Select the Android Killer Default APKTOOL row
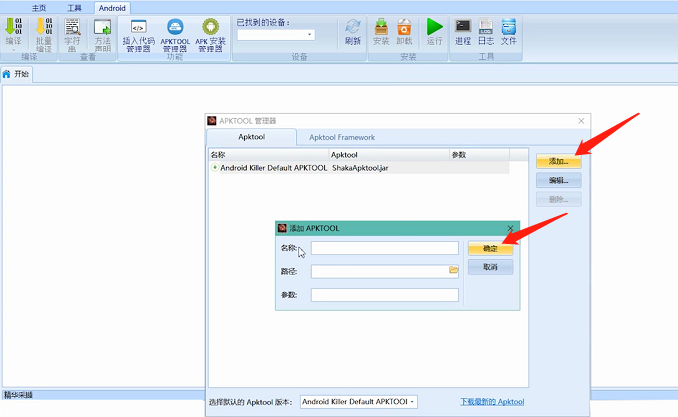The height and width of the screenshot is (417, 678). (359, 168)
